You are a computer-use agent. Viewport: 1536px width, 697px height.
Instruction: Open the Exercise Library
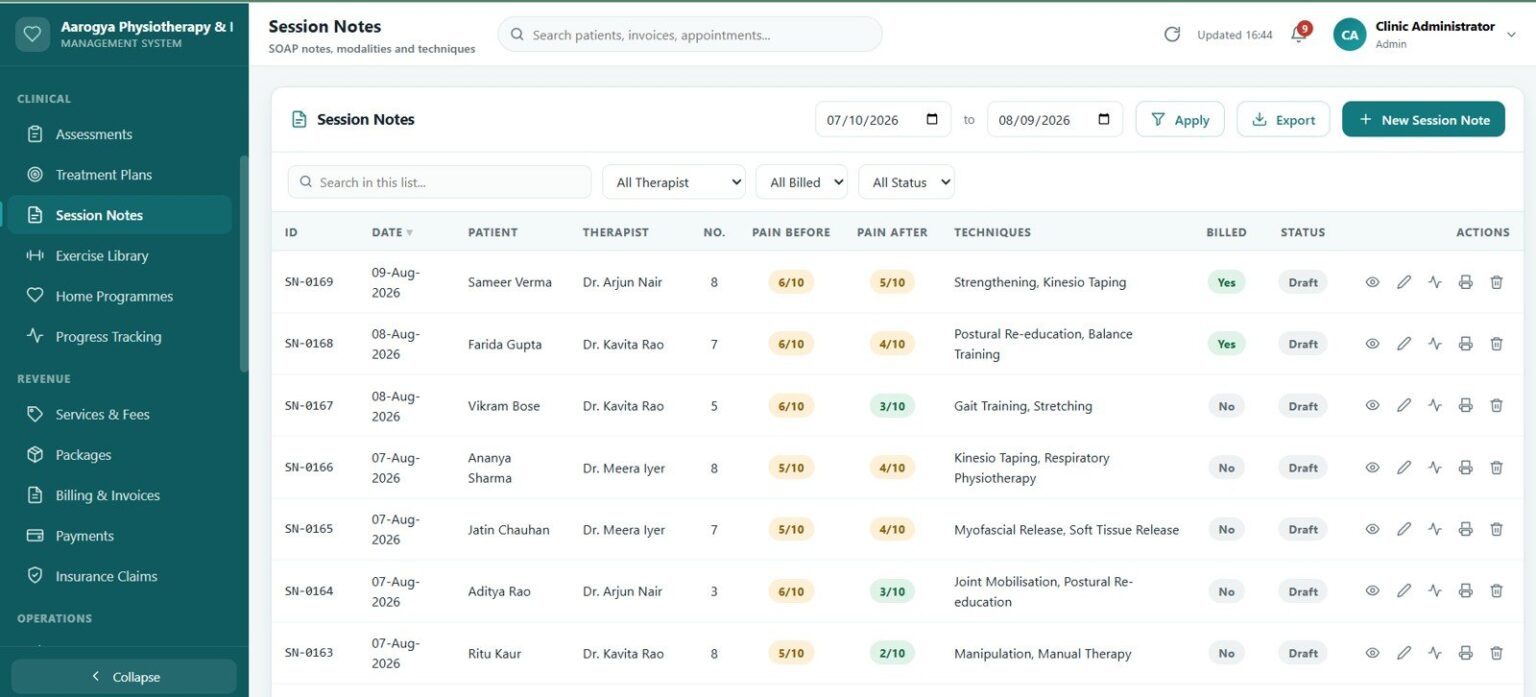click(120, 256)
